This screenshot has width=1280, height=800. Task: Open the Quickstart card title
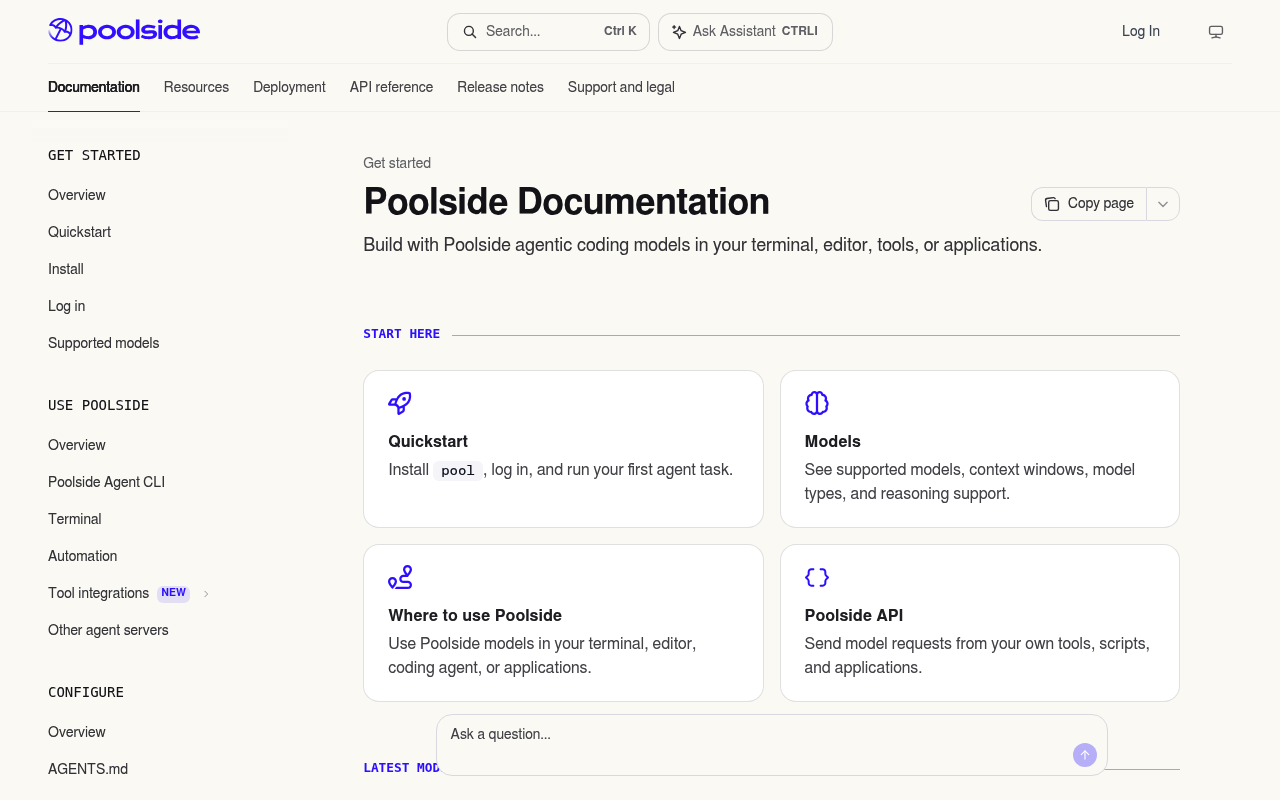pos(428,441)
